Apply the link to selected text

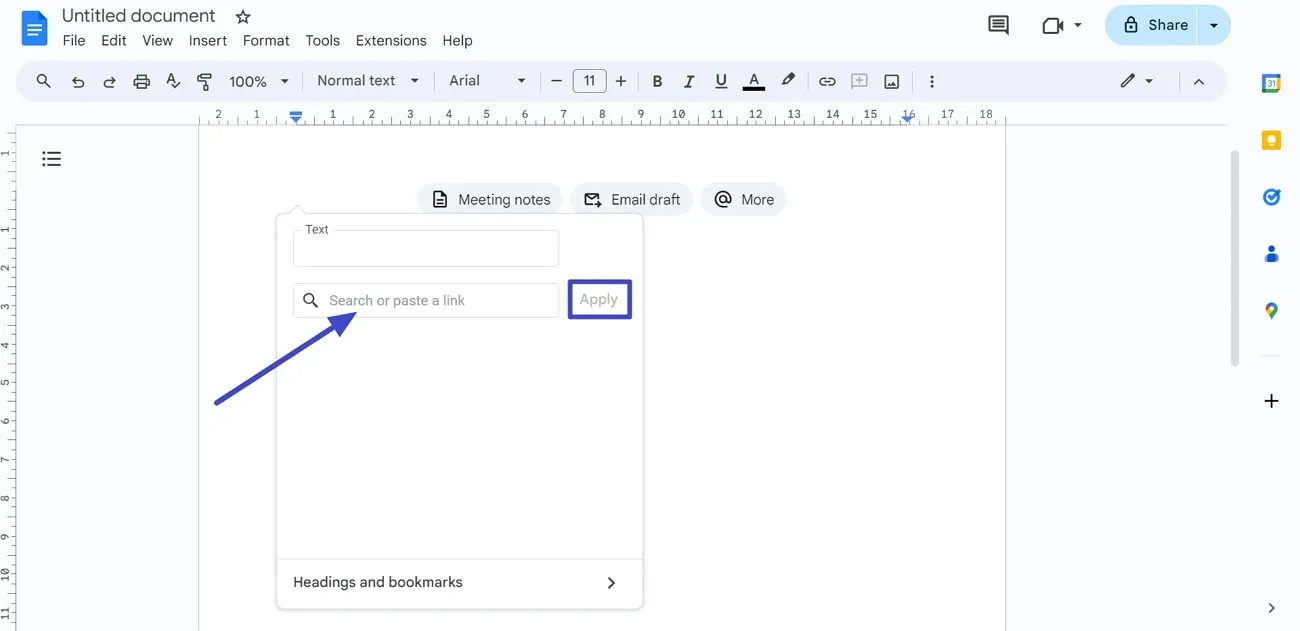tap(599, 299)
